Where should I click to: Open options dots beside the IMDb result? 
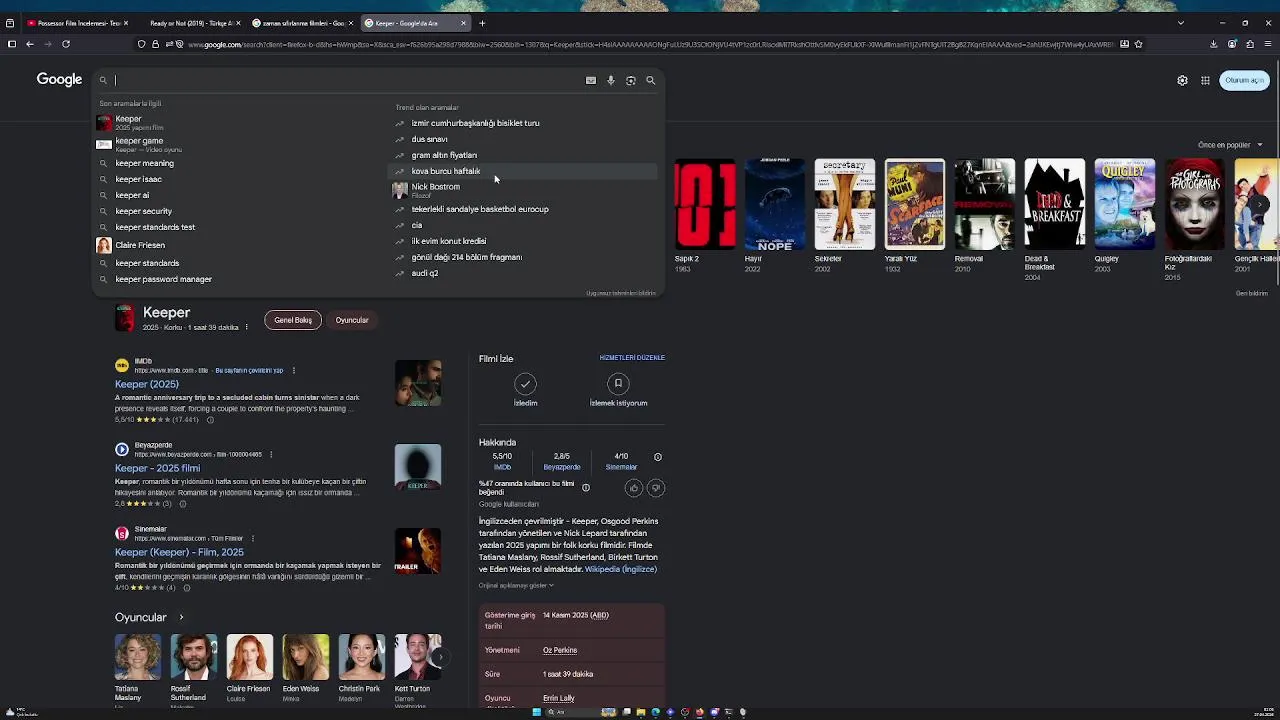[x=293, y=370]
